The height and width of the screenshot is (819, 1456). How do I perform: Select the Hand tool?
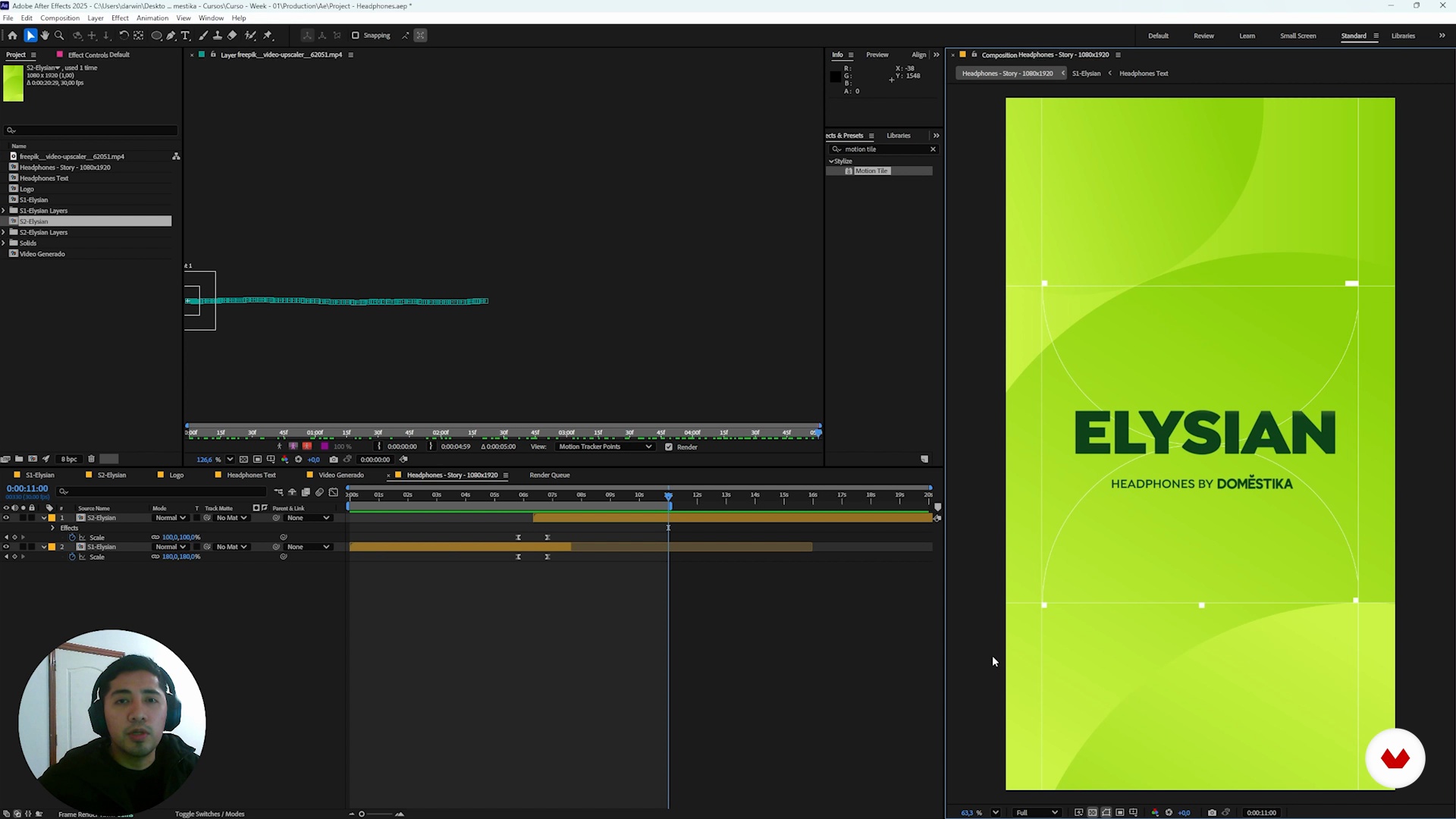[45, 36]
